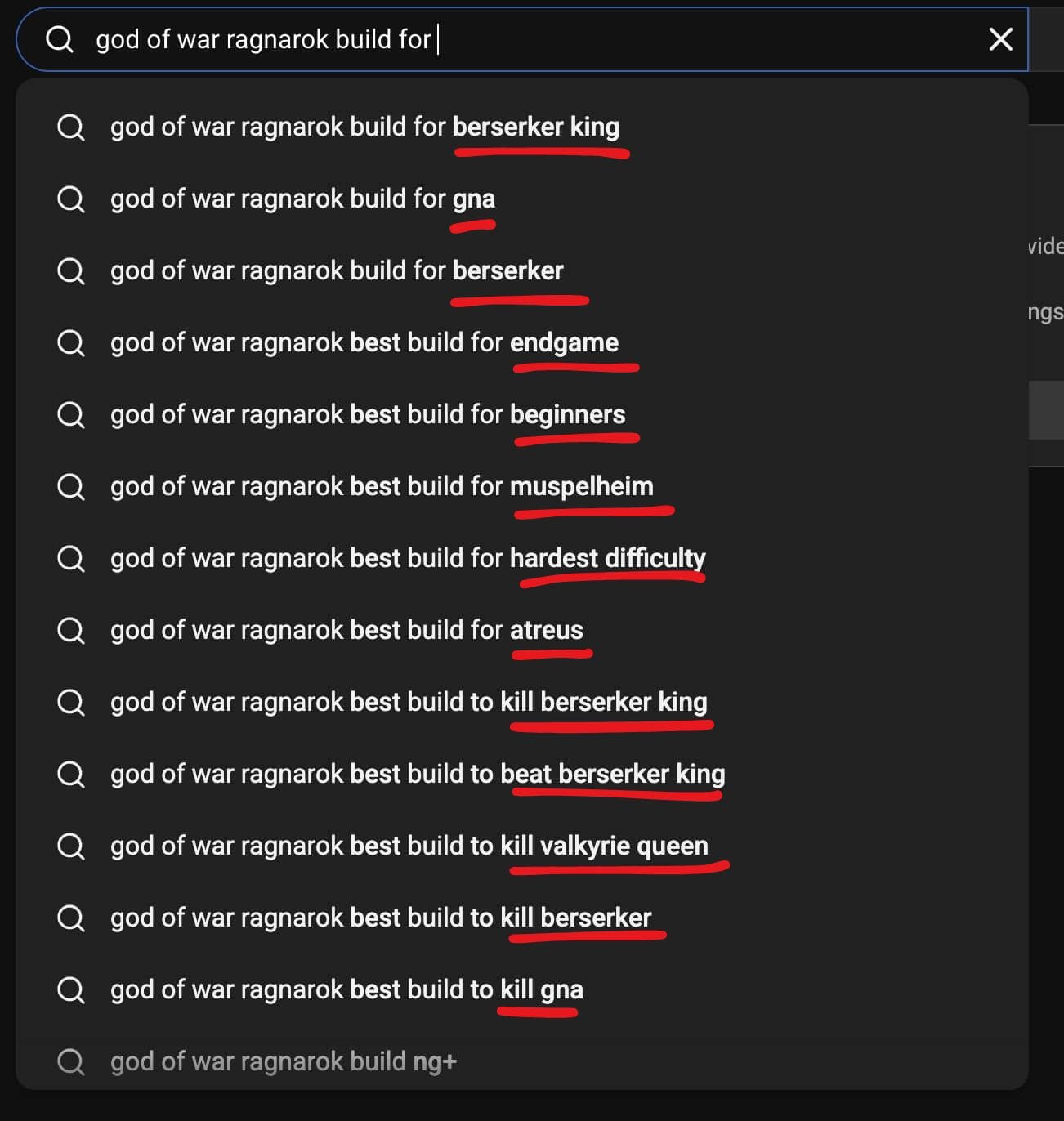Screen dimensions: 1064x1121
Task: Click the 'best build to kill berserker' suggestion
Action: tap(381, 918)
